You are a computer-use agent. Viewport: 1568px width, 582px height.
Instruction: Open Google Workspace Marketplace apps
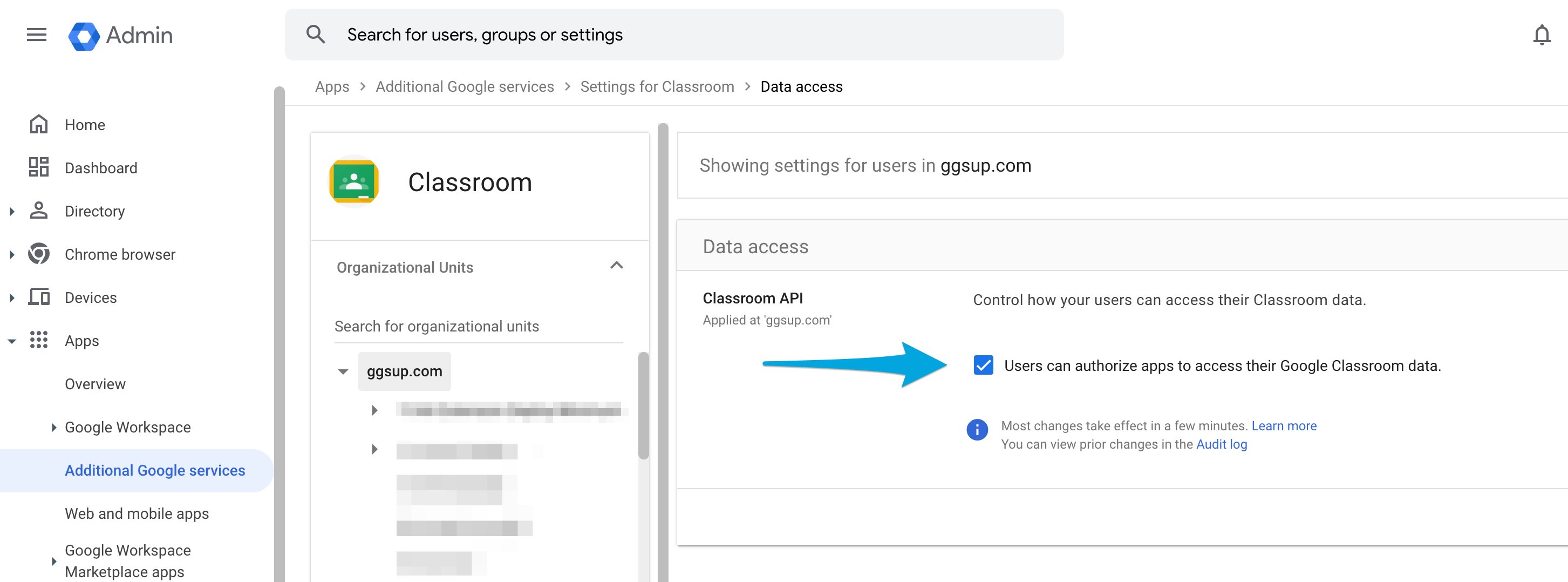(128, 561)
